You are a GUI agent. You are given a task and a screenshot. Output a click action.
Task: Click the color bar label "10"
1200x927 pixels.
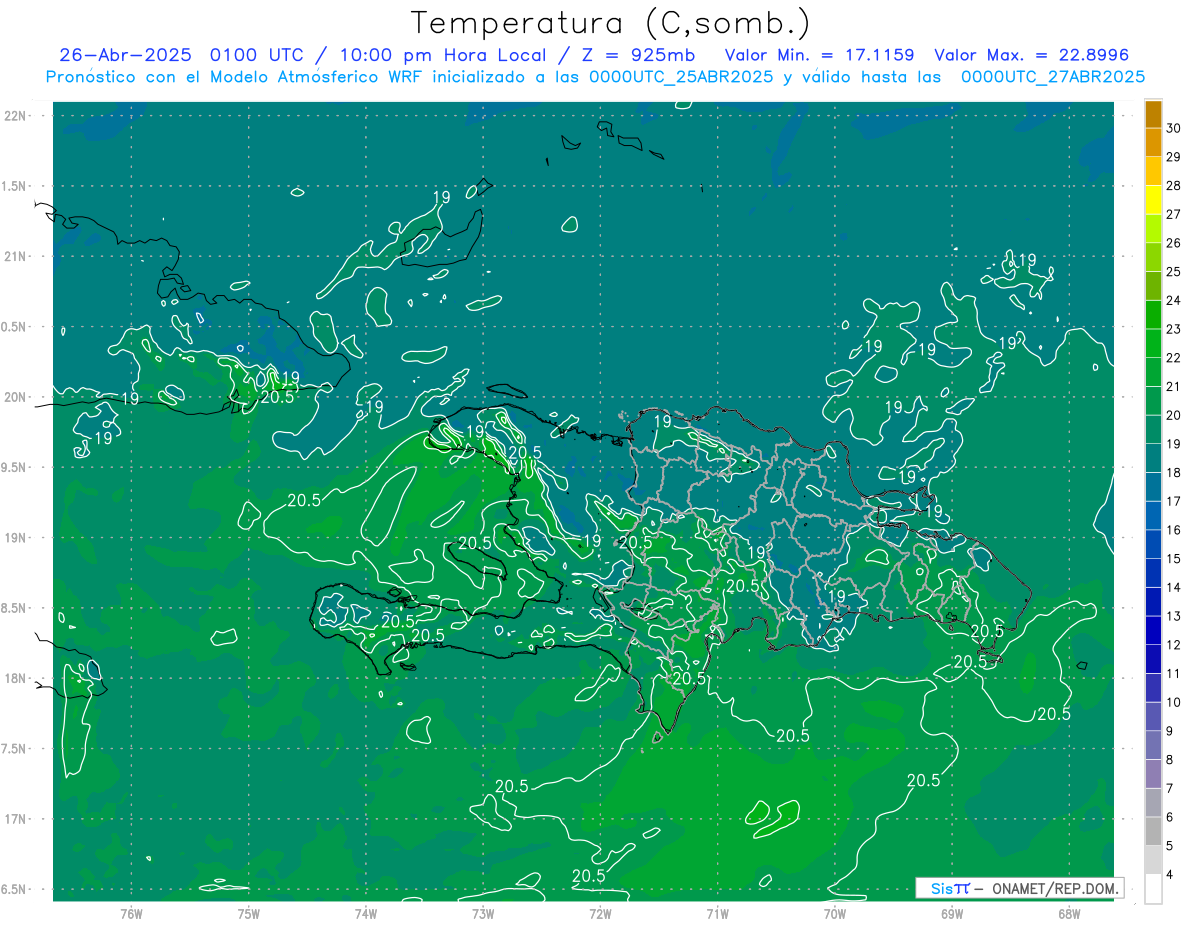(1173, 703)
